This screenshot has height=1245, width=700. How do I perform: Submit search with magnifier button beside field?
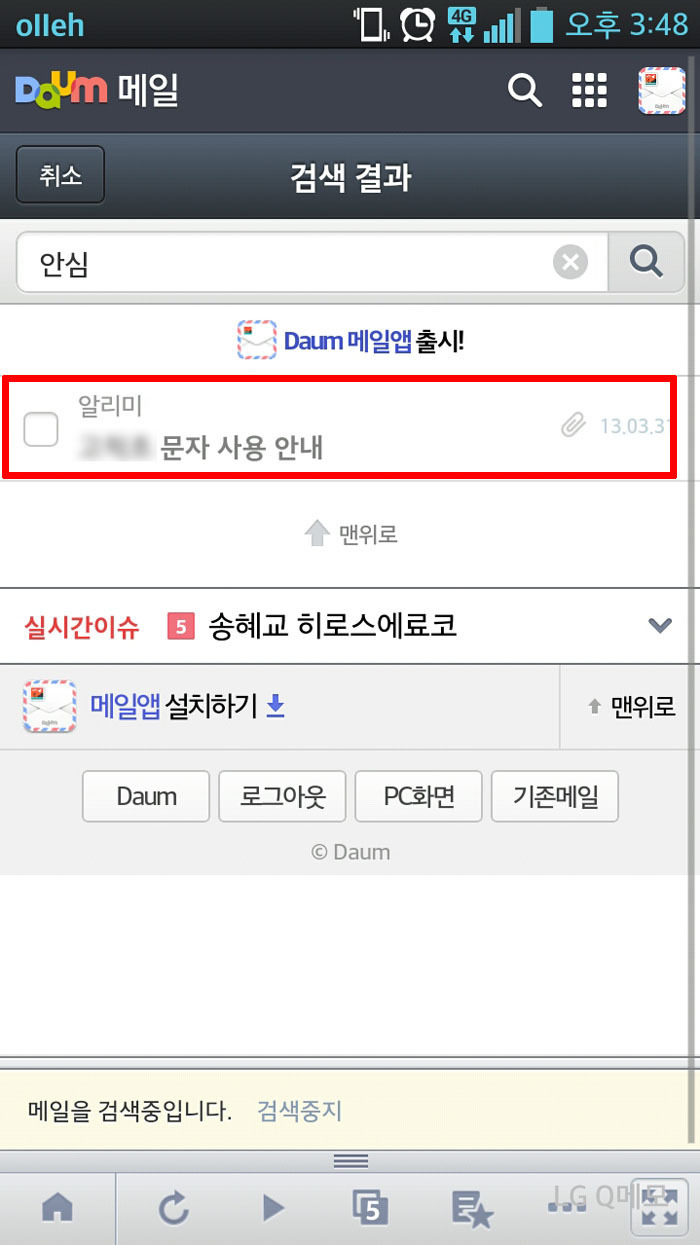pos(647,262)
